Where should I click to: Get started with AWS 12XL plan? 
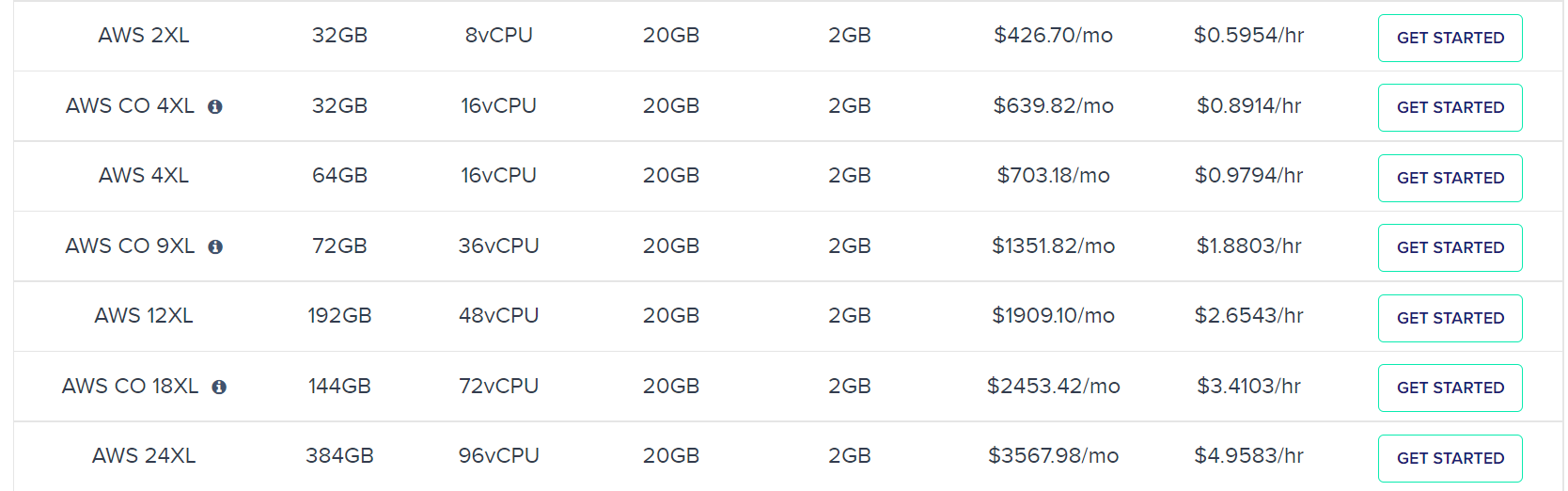click(1450, 318)
